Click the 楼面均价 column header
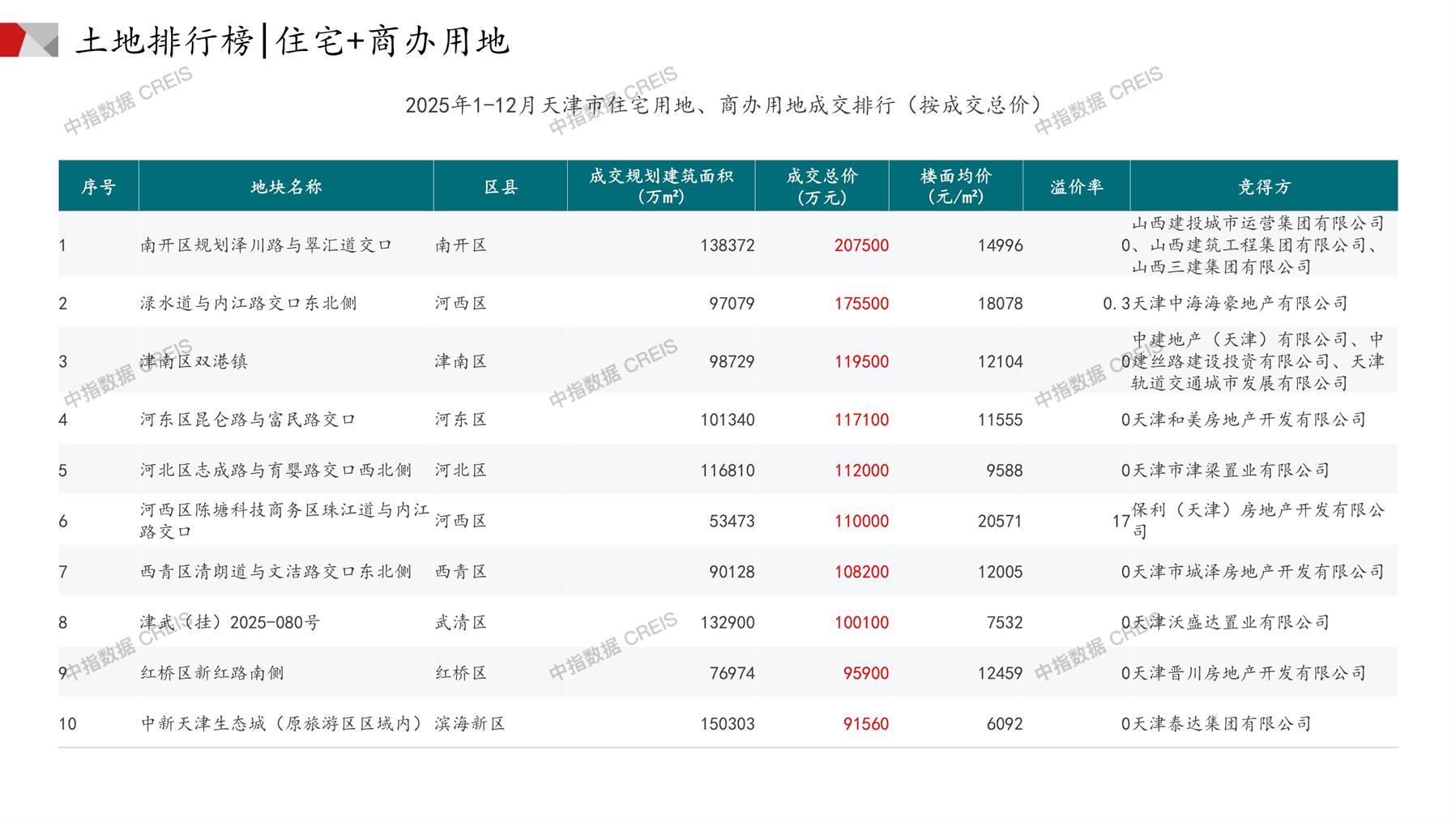The image size is (1456, 818). 955,186
